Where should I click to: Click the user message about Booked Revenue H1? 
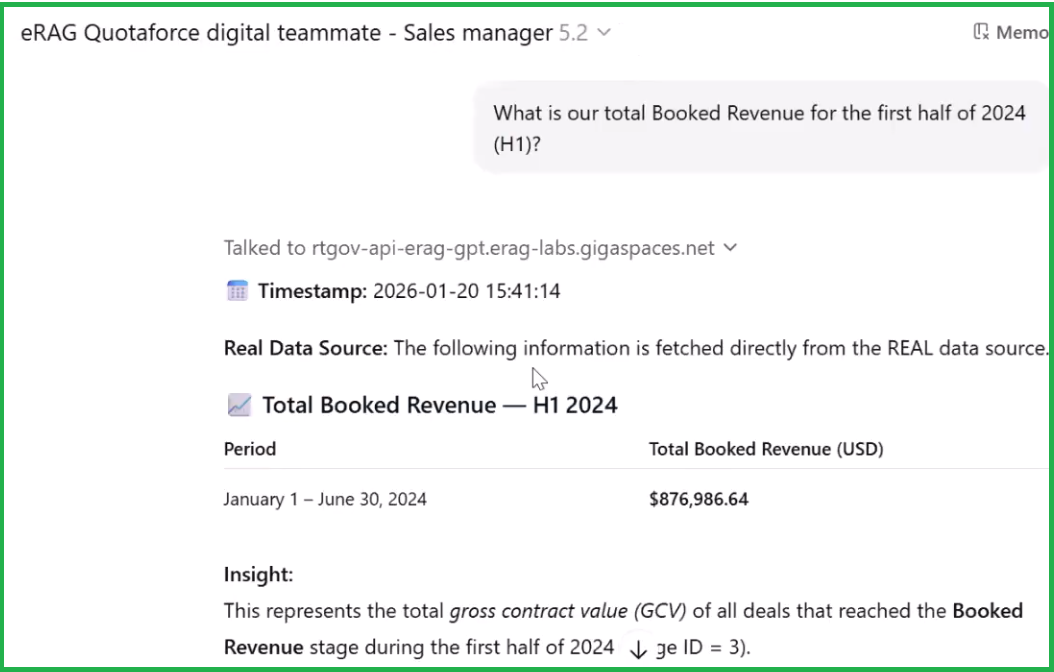pos(760,128)
